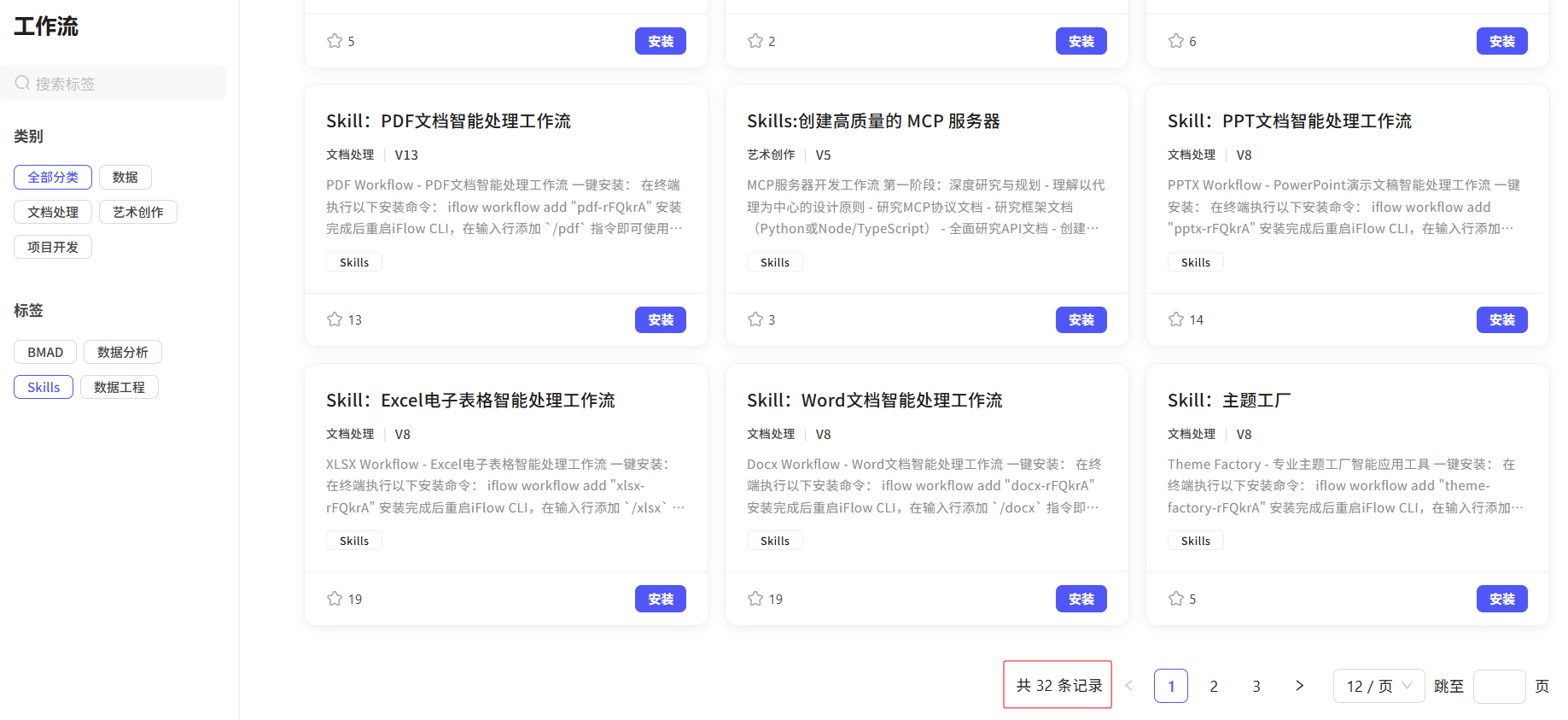This screenshot has width=1568, height=720.
Task: Select the 文档处理 category
Action: (x=53, y=213)
